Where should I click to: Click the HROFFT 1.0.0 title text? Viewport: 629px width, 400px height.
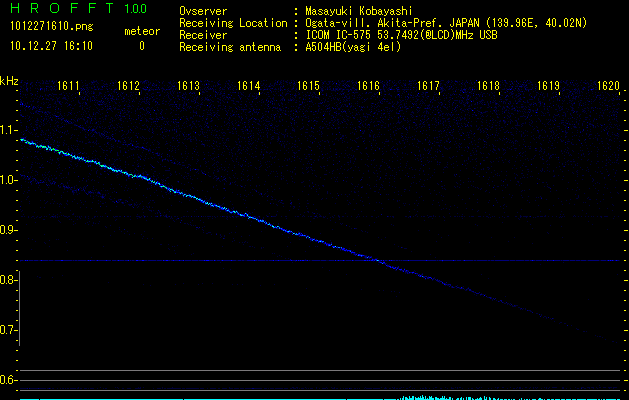point(78,8)
